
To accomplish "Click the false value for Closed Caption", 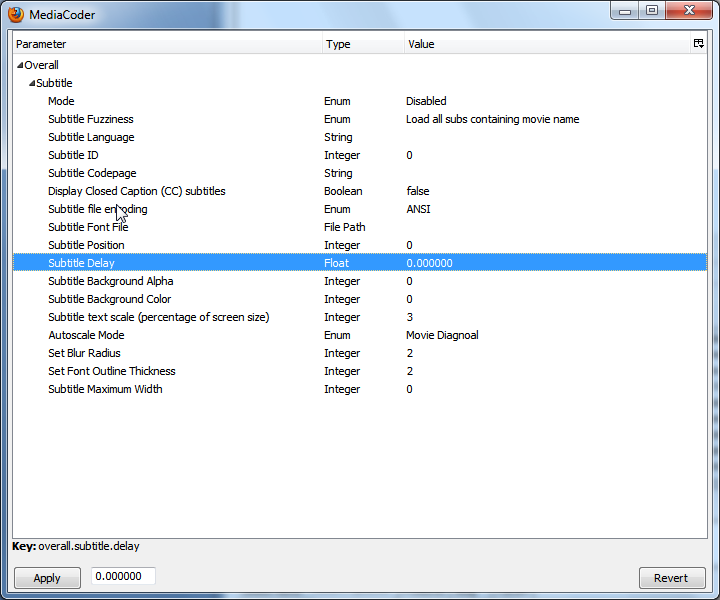I will 418,191.
